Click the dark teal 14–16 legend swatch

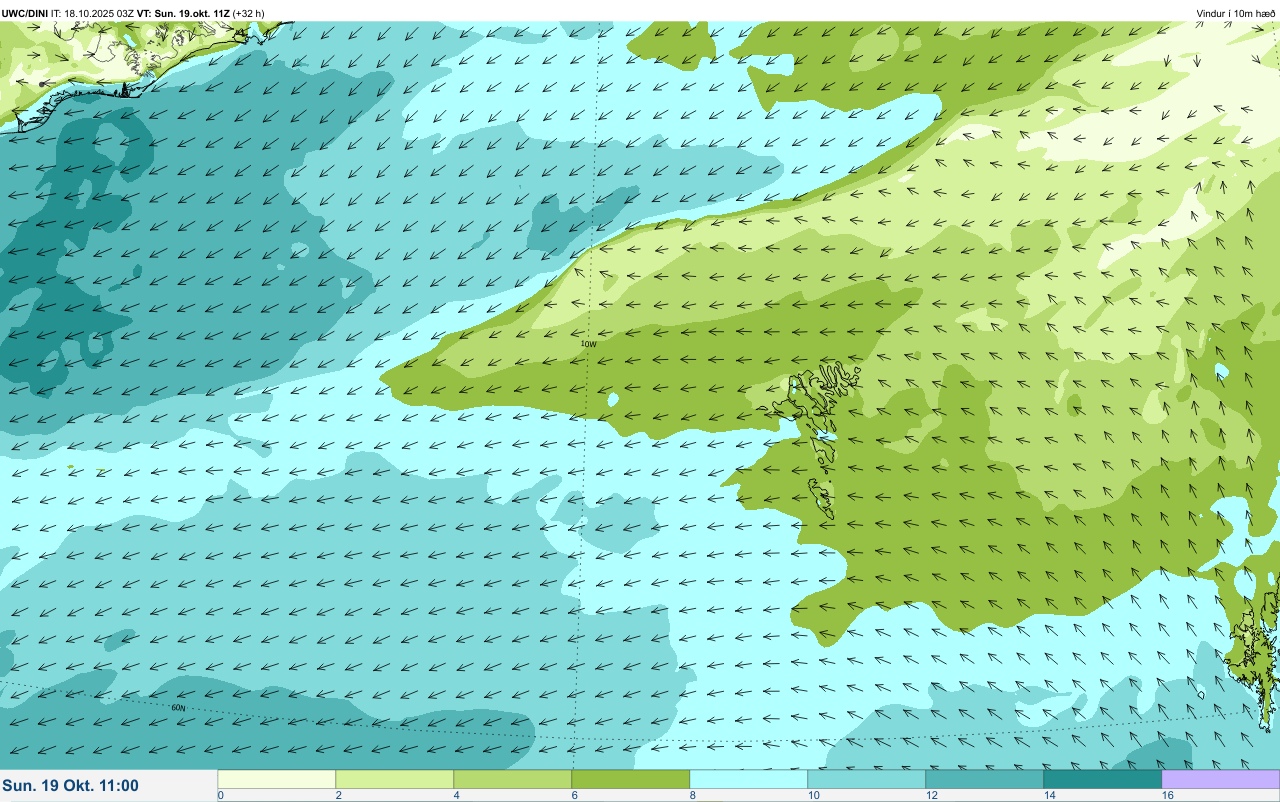pos(1103,779)
